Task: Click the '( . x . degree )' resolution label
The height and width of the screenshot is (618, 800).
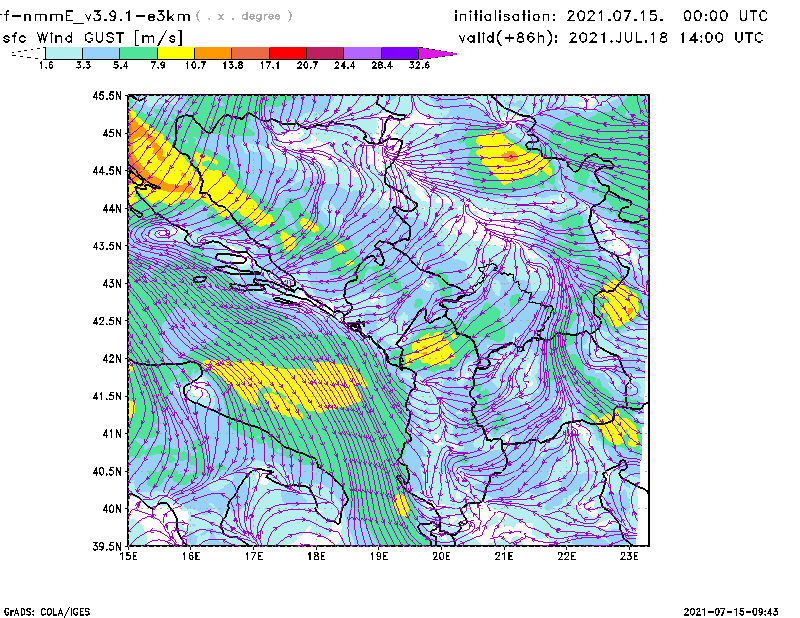Action: click(244, 16)
